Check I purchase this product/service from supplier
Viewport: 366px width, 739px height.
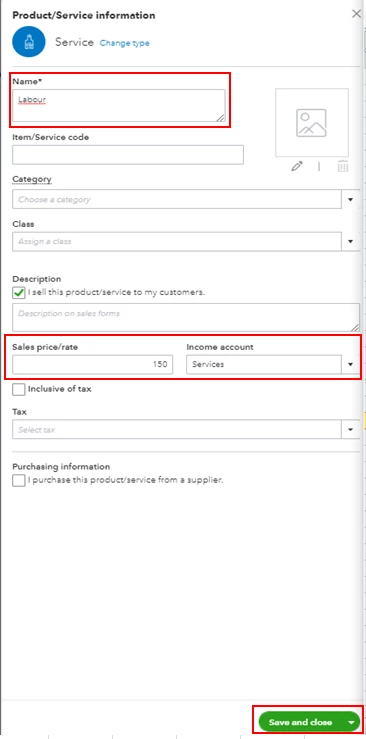[x=19, y=481]
